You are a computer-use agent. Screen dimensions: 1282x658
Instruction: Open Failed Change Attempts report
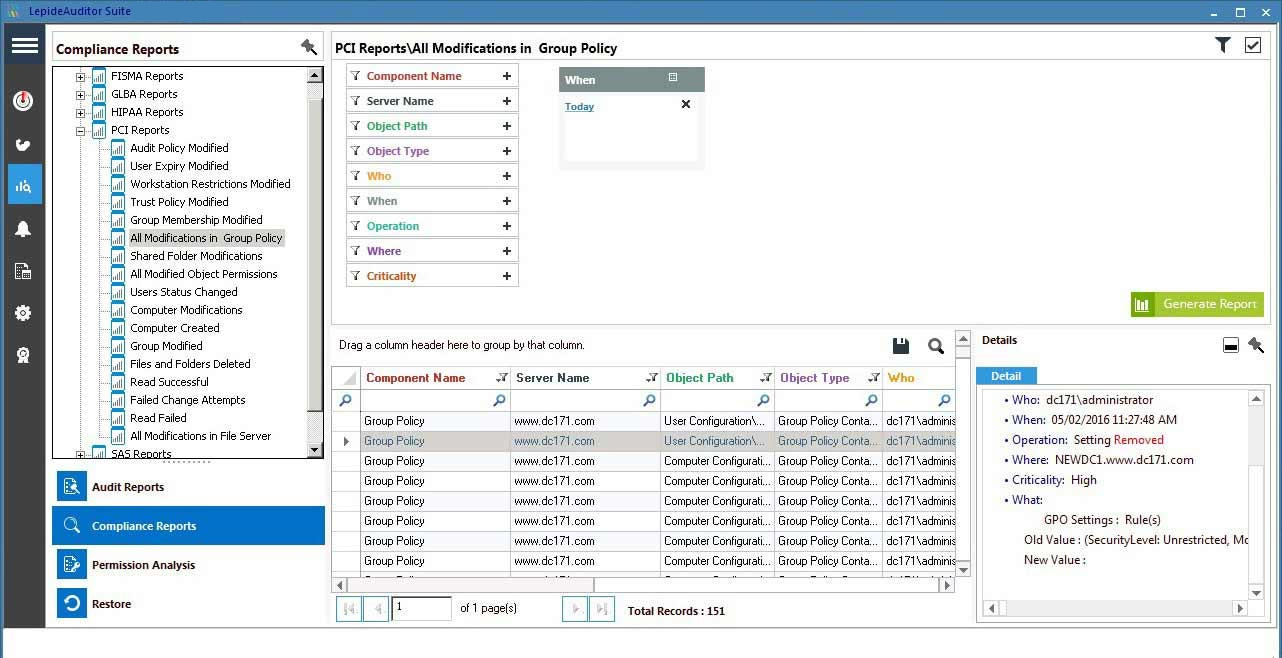pyautogui.click(x=188, y=400)
